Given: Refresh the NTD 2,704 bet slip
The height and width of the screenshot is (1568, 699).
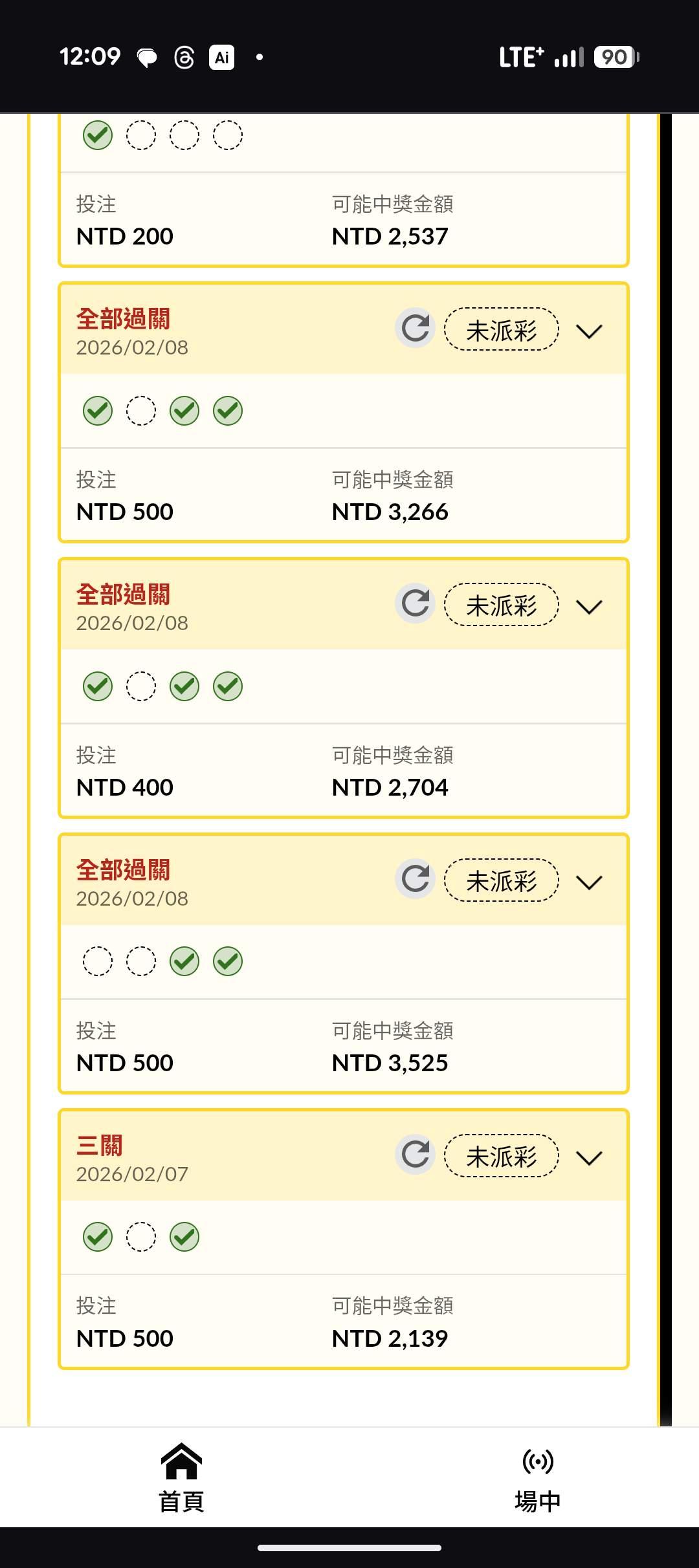Looking at the screenshot, I should [415, 604].
